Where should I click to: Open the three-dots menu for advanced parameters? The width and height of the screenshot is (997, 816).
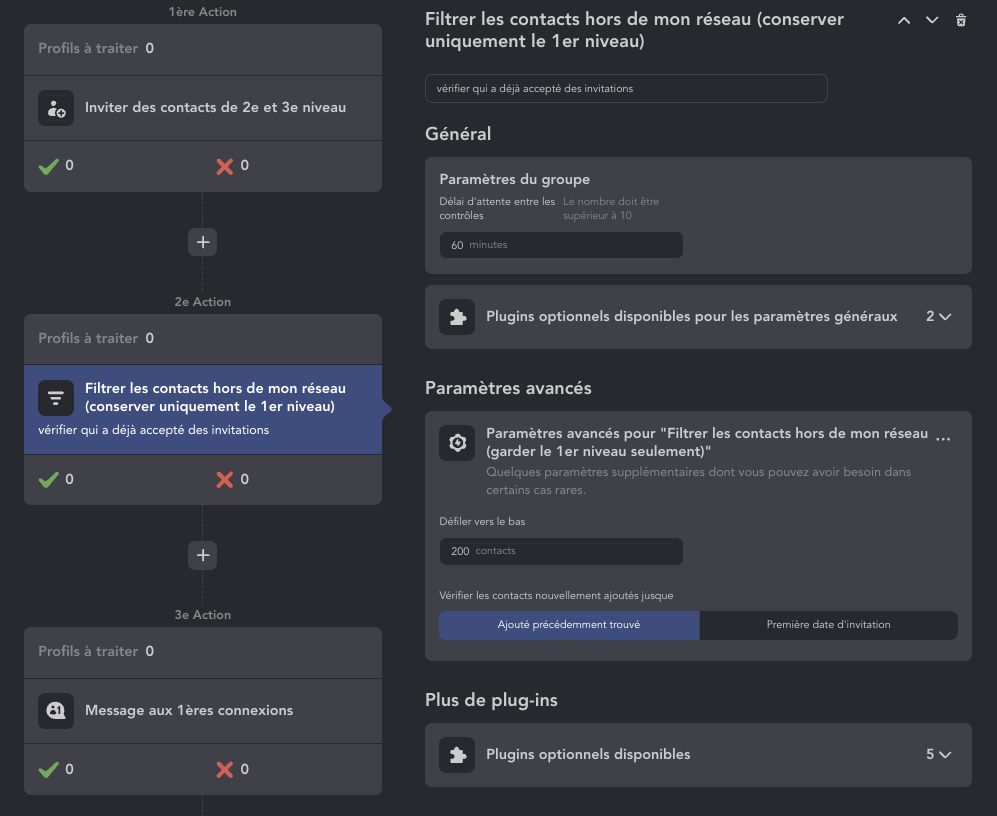coord(943,438)
